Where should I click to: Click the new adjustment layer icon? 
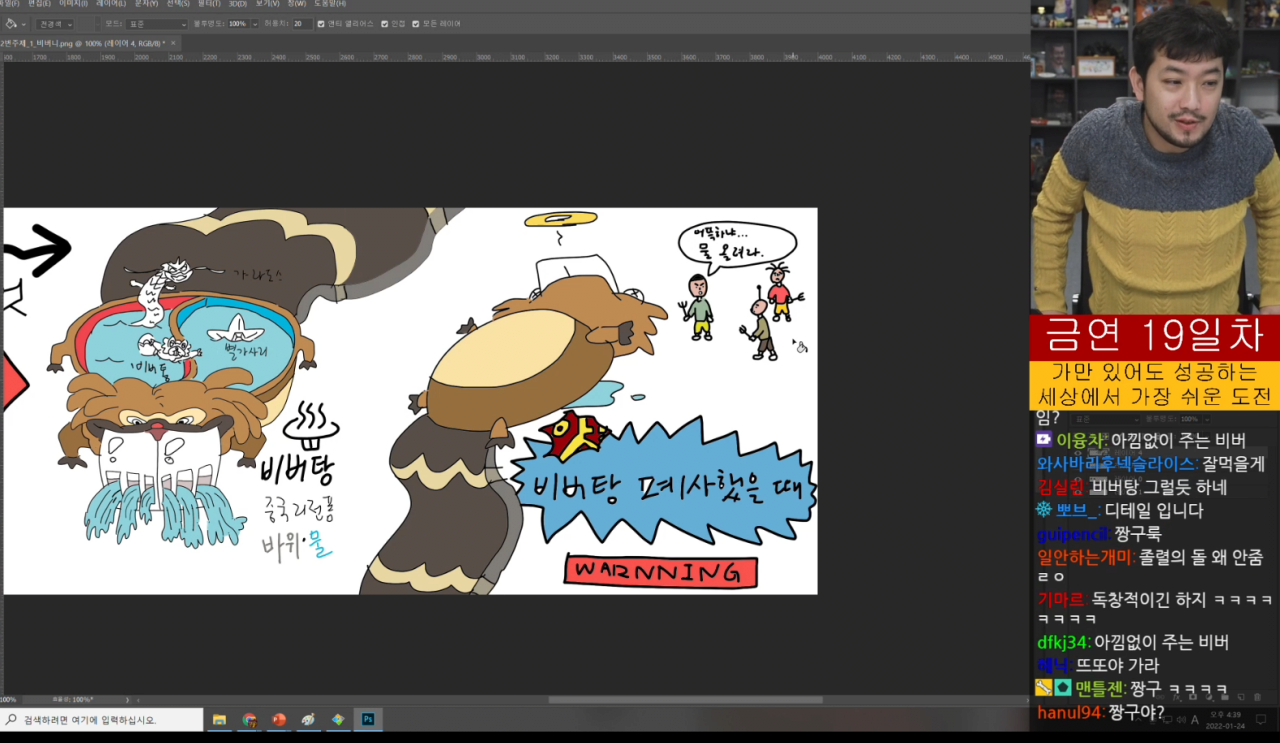click(1209, 697)
